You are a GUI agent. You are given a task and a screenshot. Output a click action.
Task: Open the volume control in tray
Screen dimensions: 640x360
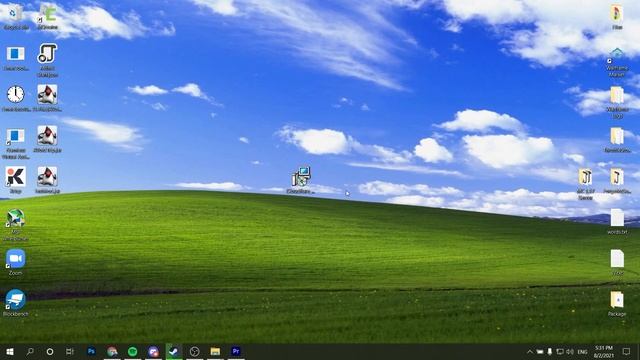tap(570, 352)
